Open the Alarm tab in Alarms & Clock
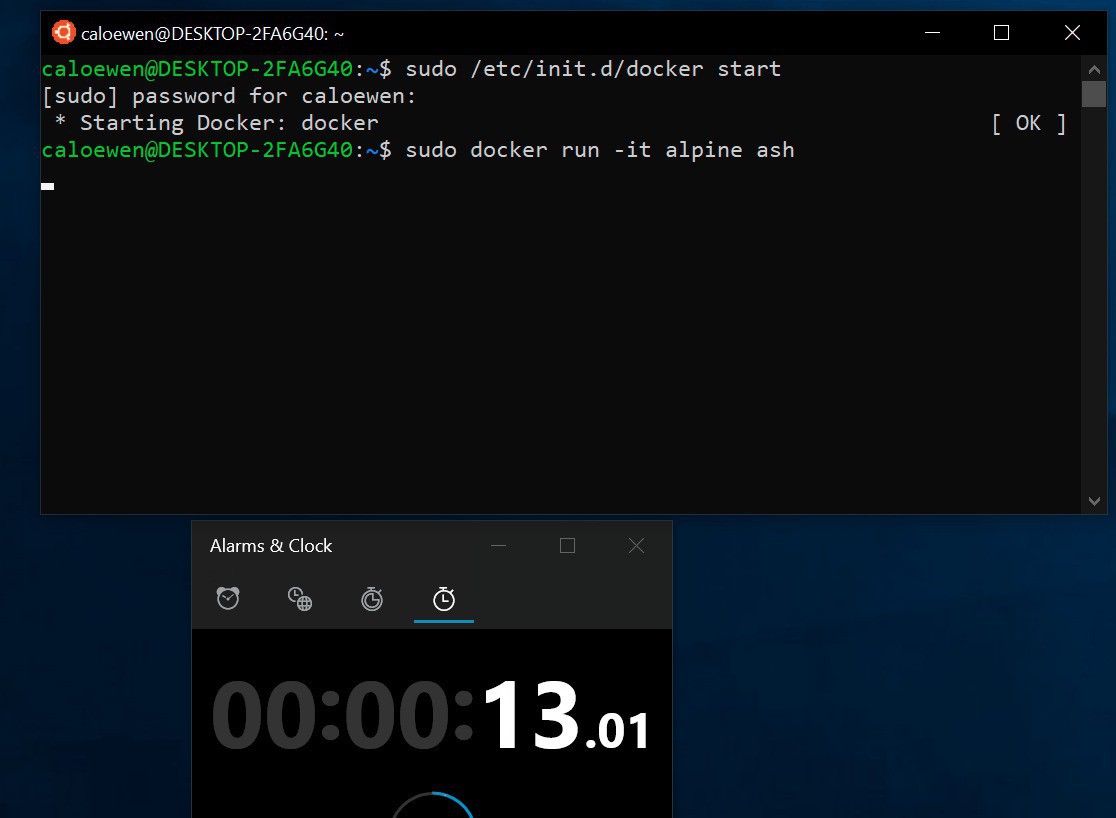 click(228, 599)
